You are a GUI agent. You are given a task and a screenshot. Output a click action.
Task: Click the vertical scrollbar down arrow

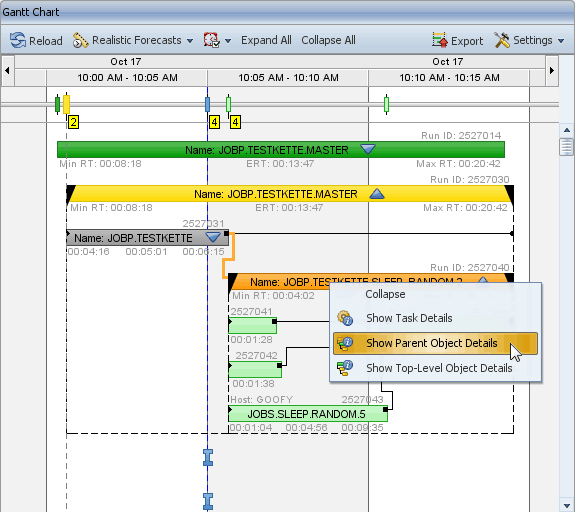tap(567, 505)
